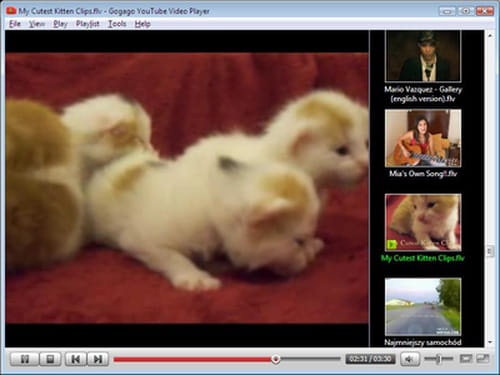Open the Tools menu

[x=117, y=24]
